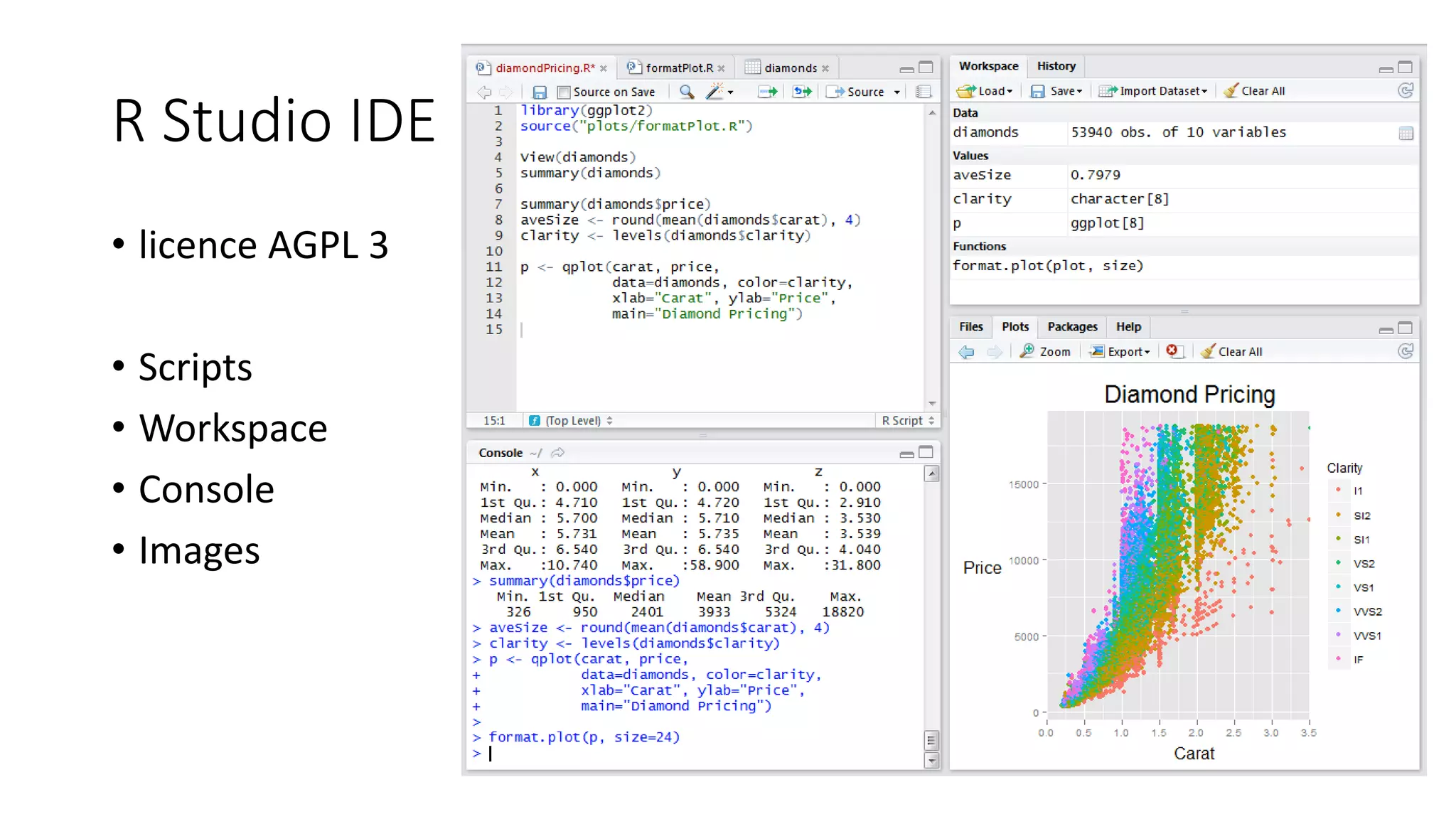Screen dimensions: 1456x819
Task: Open diamonds data grid viewer icon
Action: (x=1406, y=133)
